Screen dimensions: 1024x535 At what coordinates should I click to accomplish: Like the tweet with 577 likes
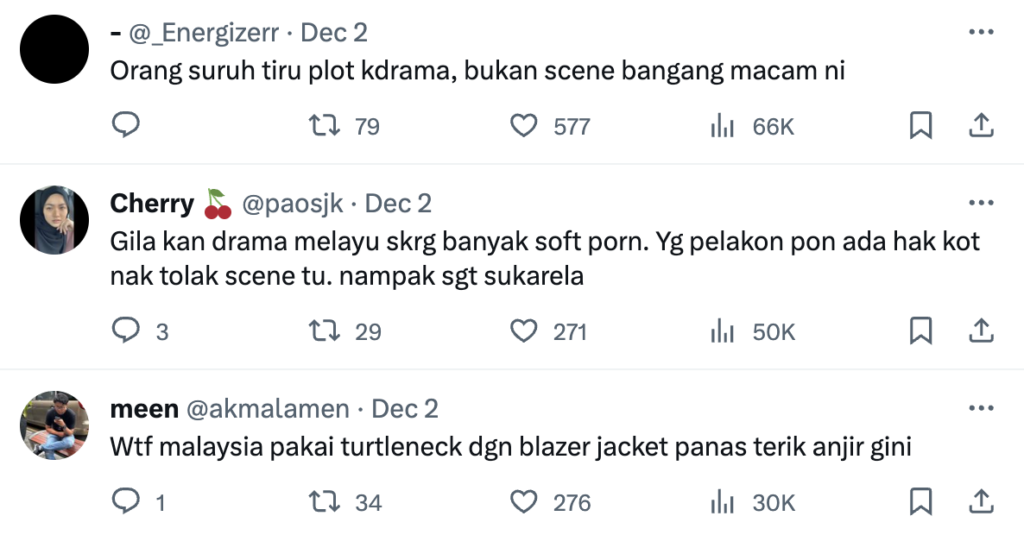pos(524,126)
